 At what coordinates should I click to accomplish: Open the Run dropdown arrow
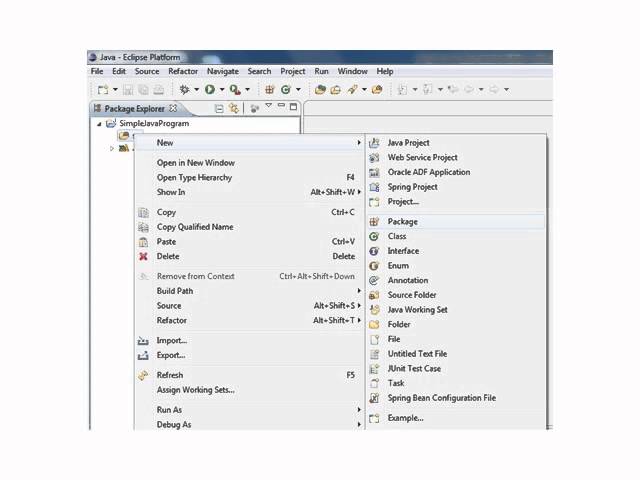(x=222, y=89)
